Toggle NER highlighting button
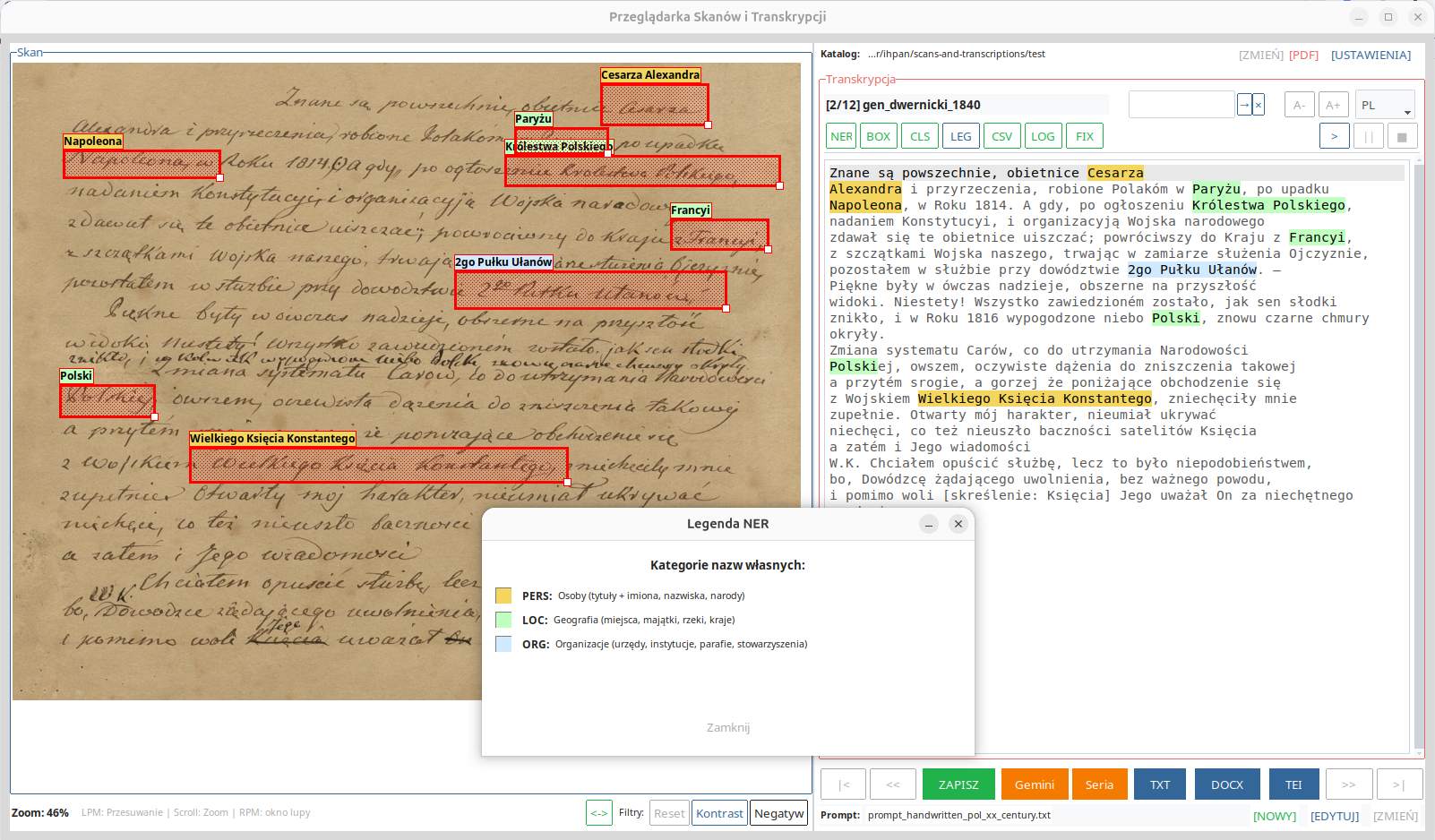The image size is (1435, 840). (x=841, y=136)
